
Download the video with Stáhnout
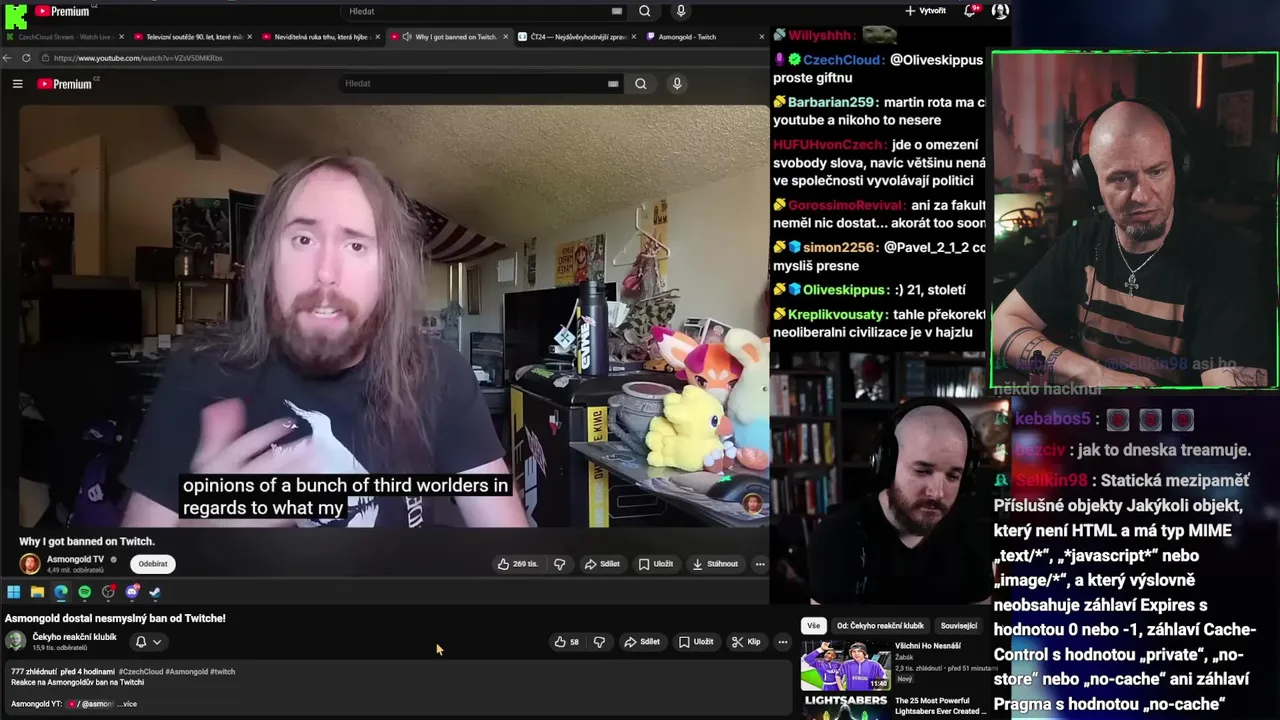pos(714,564)
